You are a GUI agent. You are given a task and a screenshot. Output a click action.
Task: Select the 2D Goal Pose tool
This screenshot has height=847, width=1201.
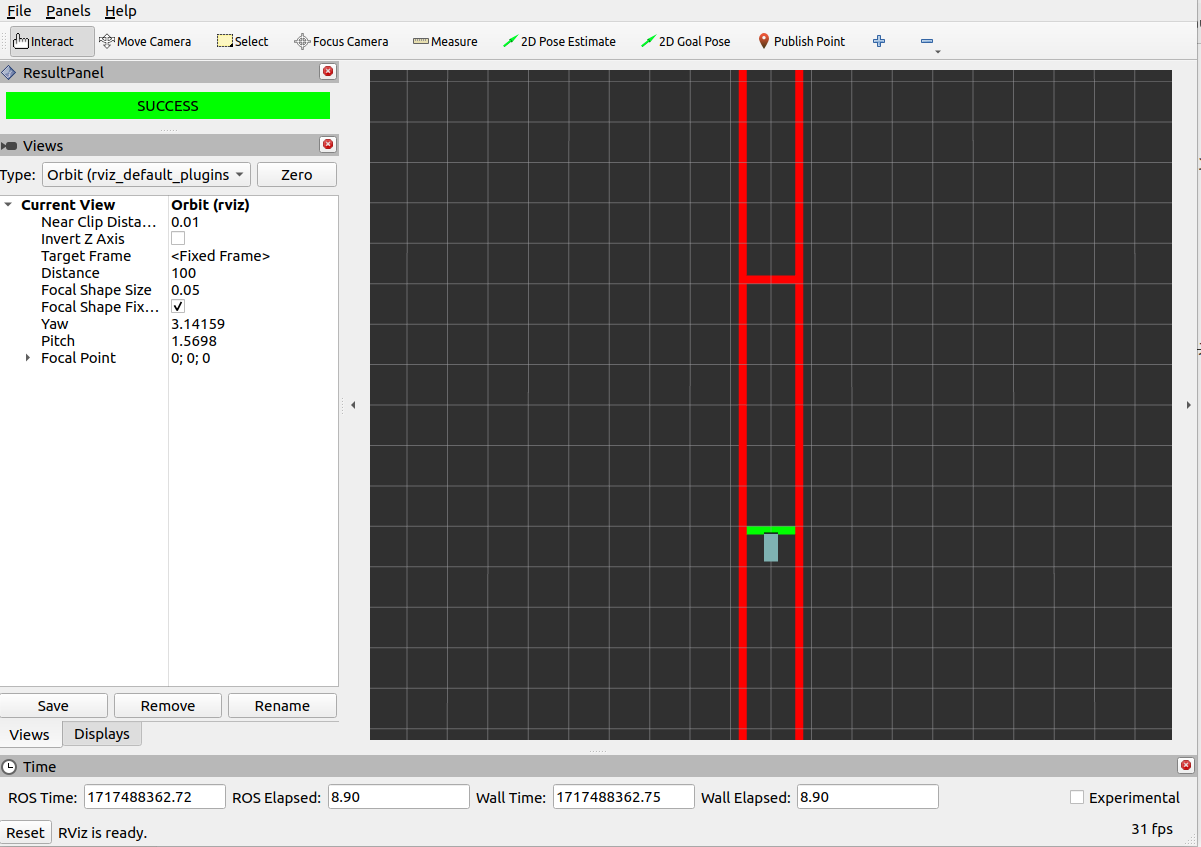tap(686, 41)
